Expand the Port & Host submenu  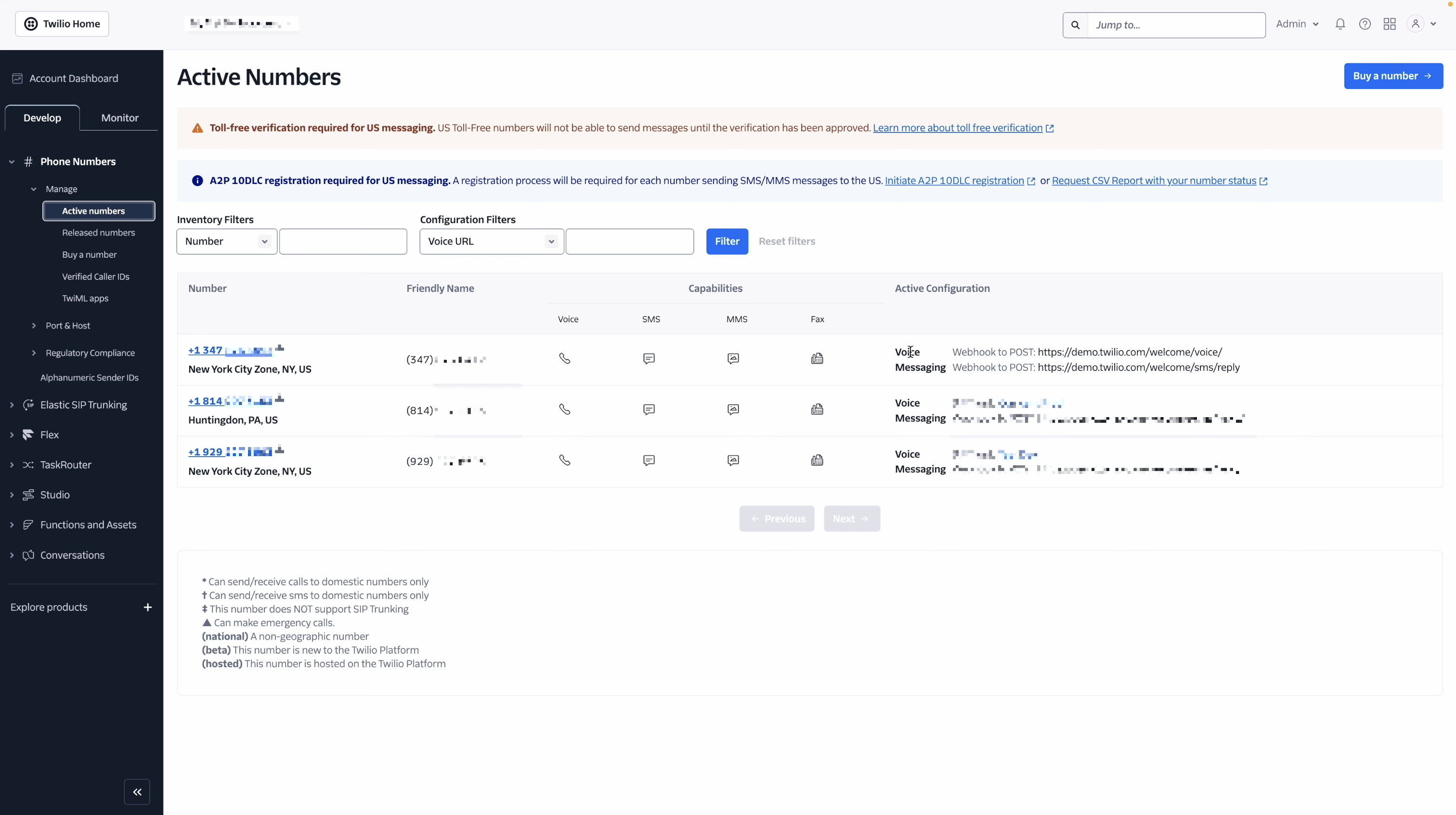point(34,326)
